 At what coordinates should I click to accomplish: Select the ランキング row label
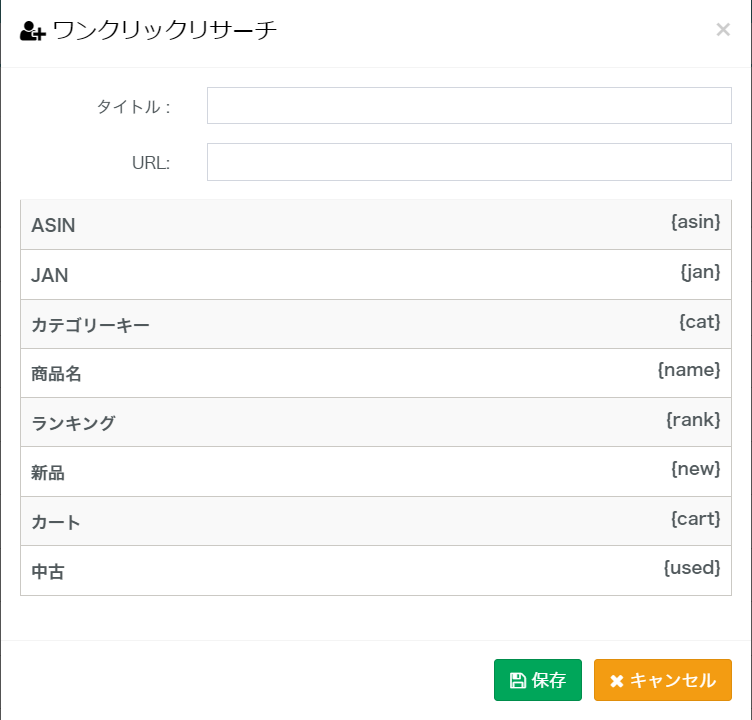point(73,423)
